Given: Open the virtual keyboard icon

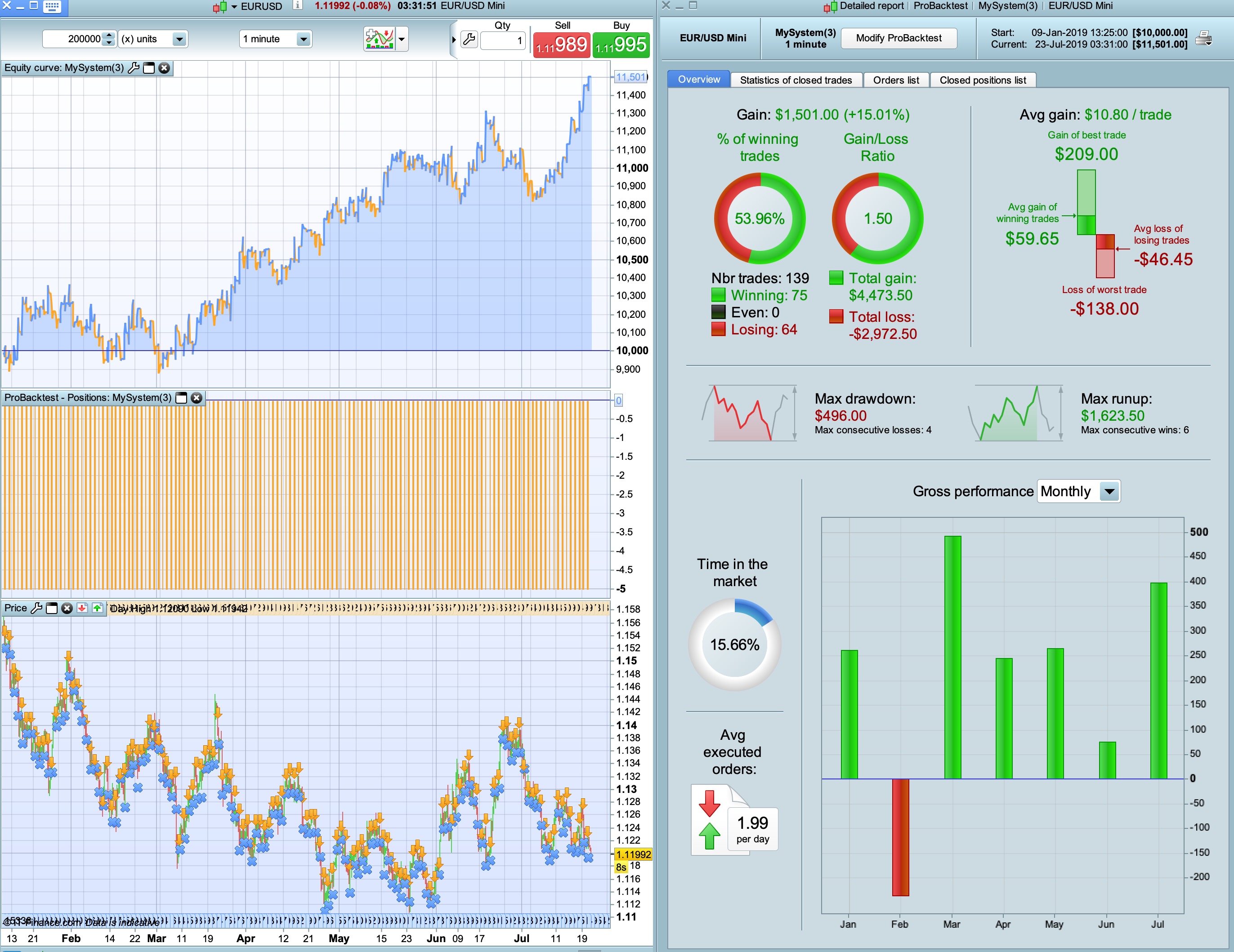Looking at the screenshot, I should click(x=52, y=6).
